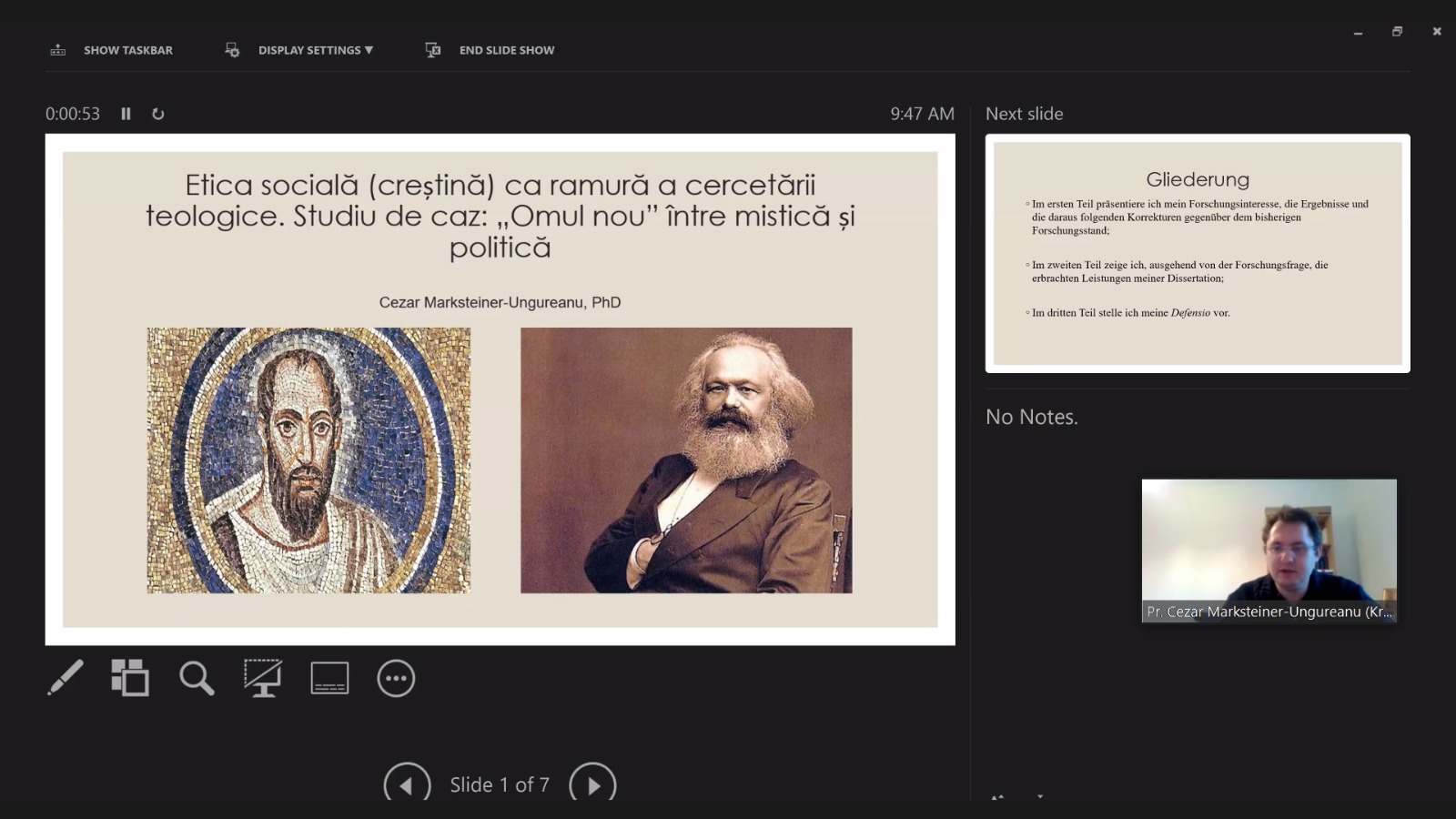Image resolution: width=1456 pixels, height=819 pixels.
Task: Toggle subtitles for the presentation
Action: 329,678
